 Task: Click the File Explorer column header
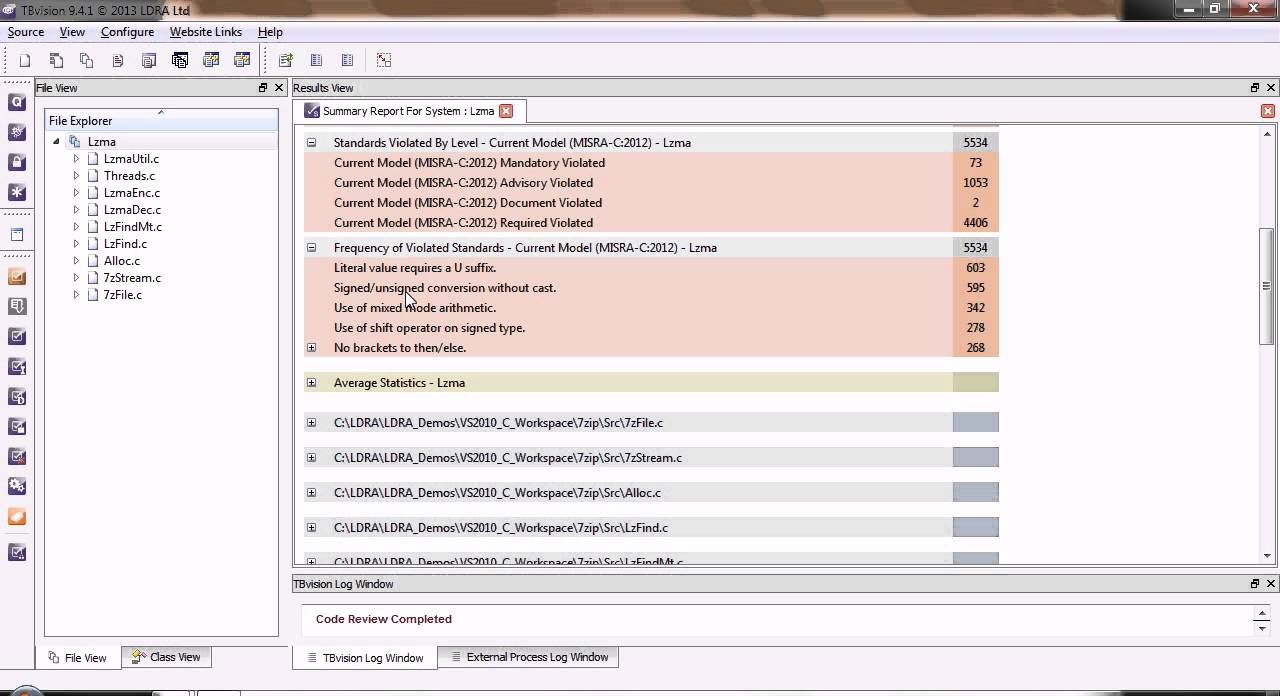click(162, 121)
